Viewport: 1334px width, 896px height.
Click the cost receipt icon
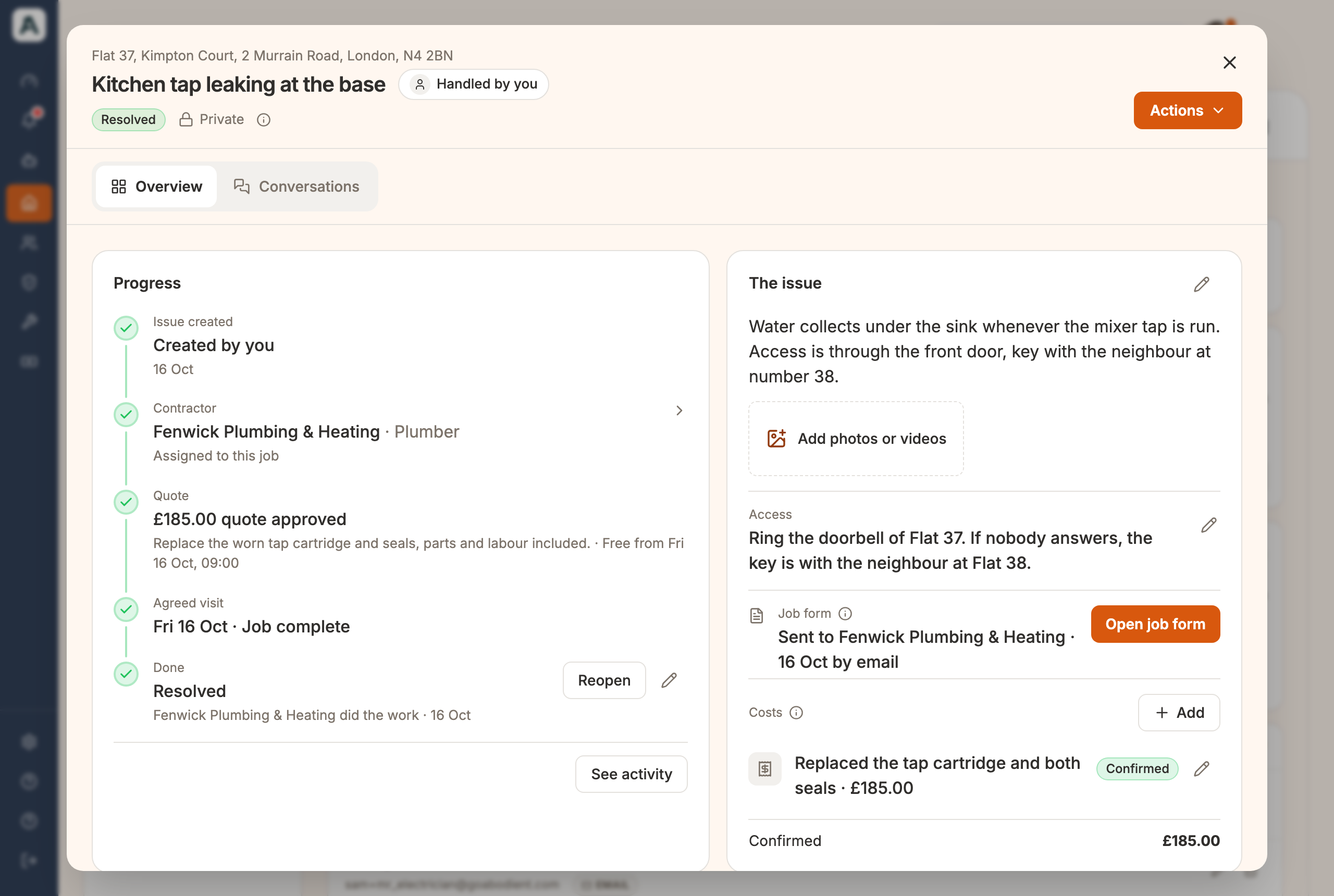pyautogui.click(x=765, y=768)
